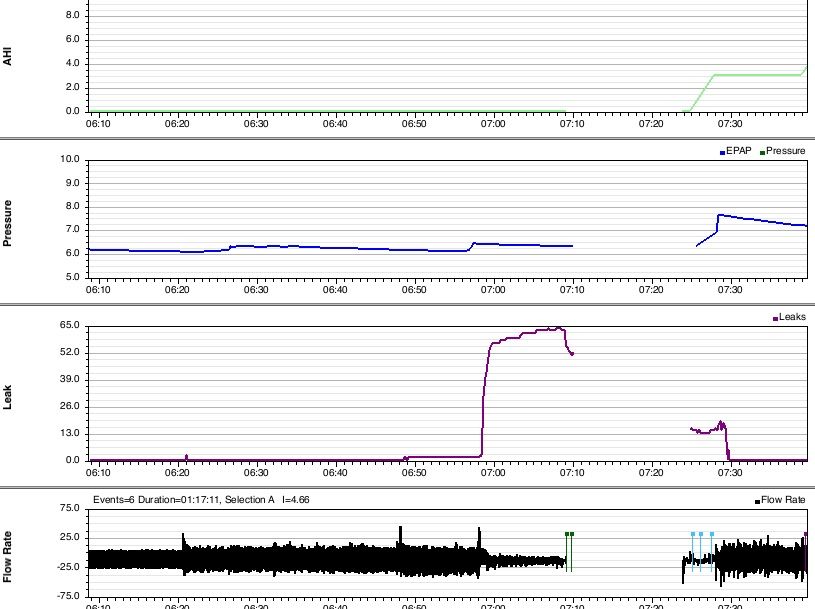The image size is (815, 609).
Task: Click the Events=6 Duration status text
Action: pyautogui.click(x=183, y=498)
